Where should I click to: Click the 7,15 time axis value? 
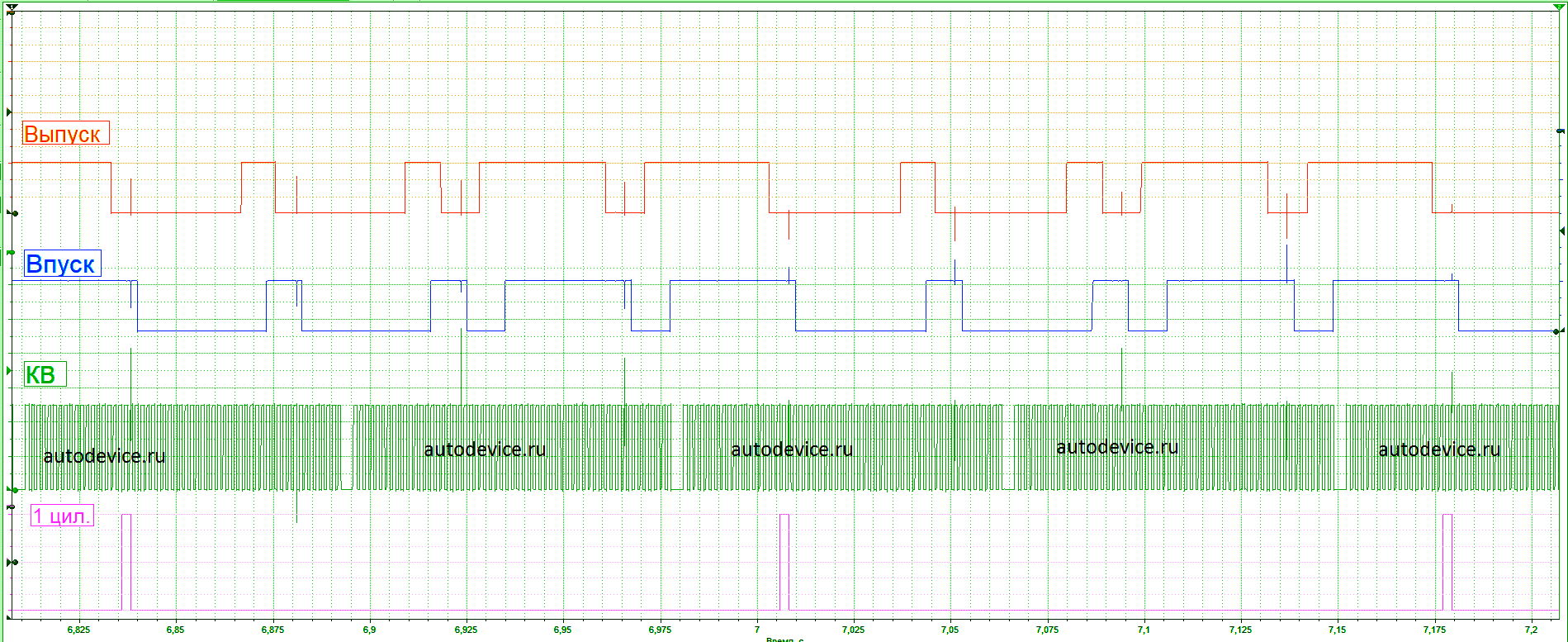(1338, 630)
